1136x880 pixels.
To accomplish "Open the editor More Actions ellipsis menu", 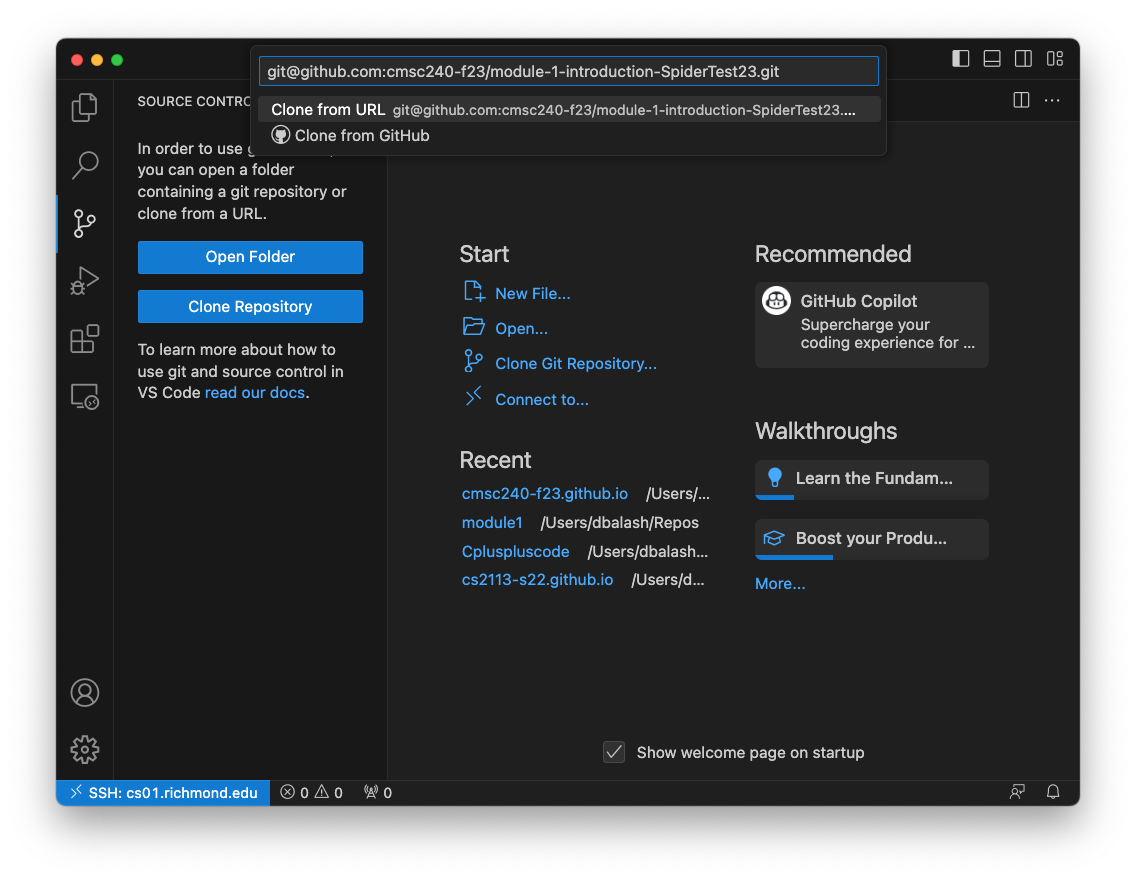I will point(1052,100).
